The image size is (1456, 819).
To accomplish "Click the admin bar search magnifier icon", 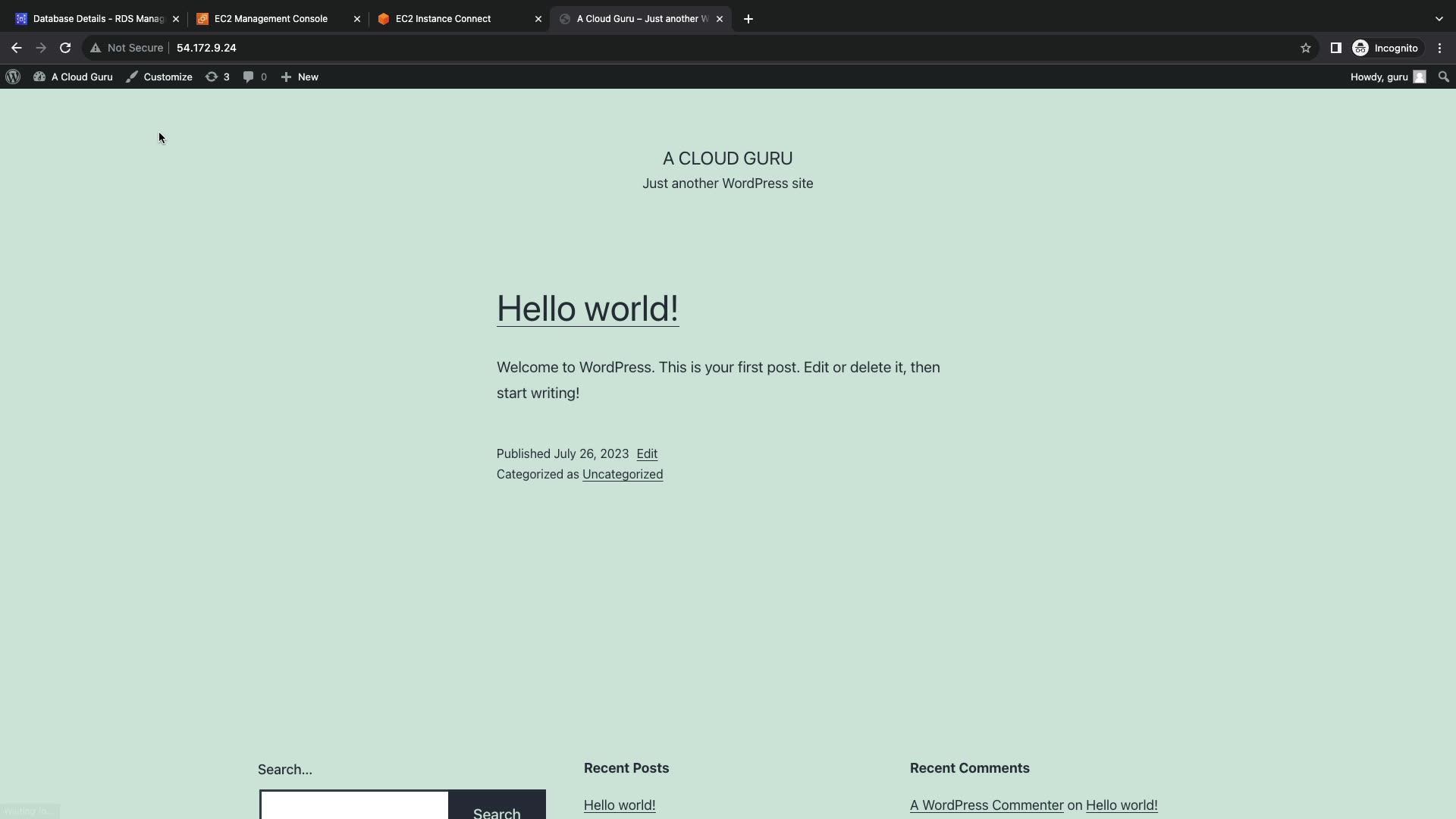I will (1443, 77).
